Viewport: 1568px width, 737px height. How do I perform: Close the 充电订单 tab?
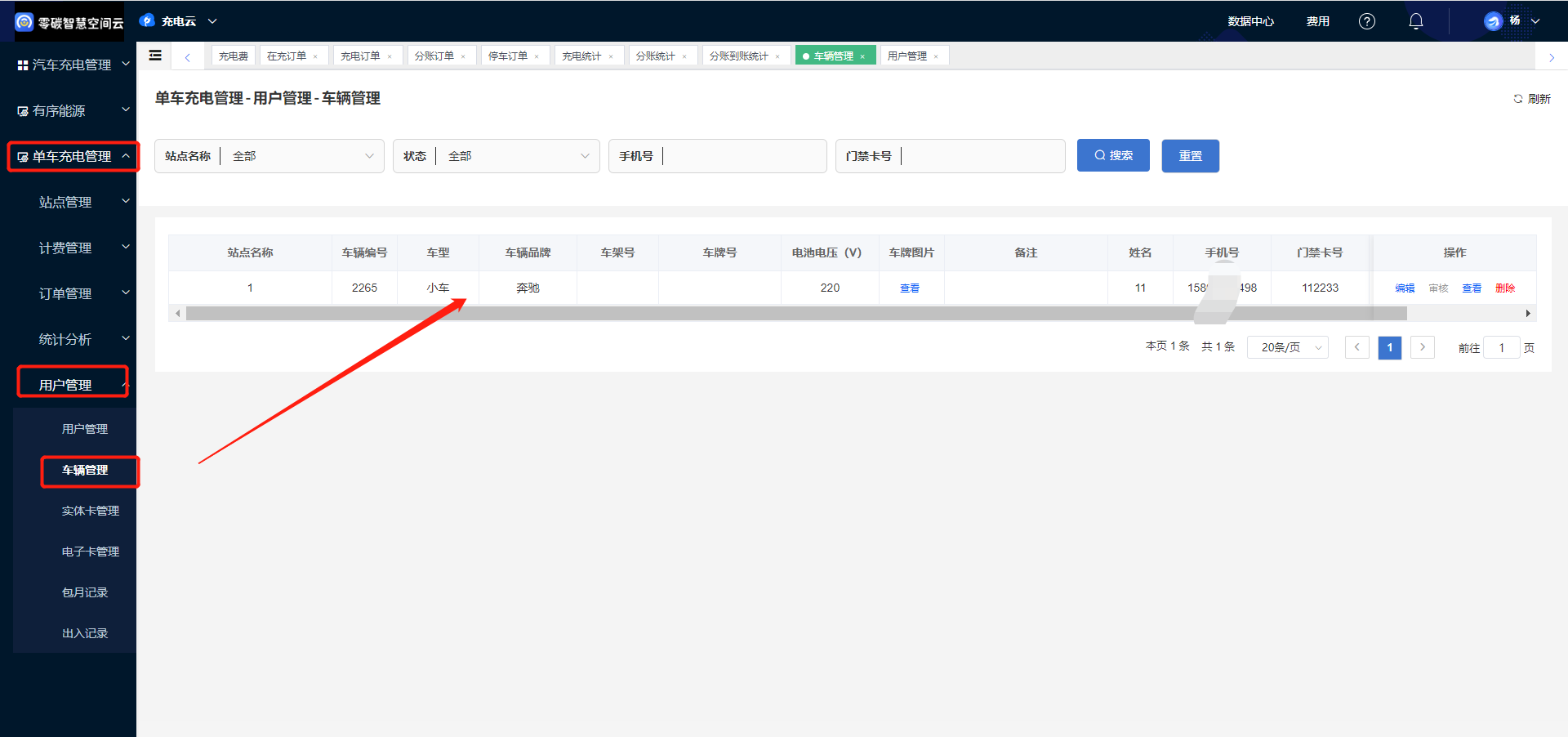390,56
